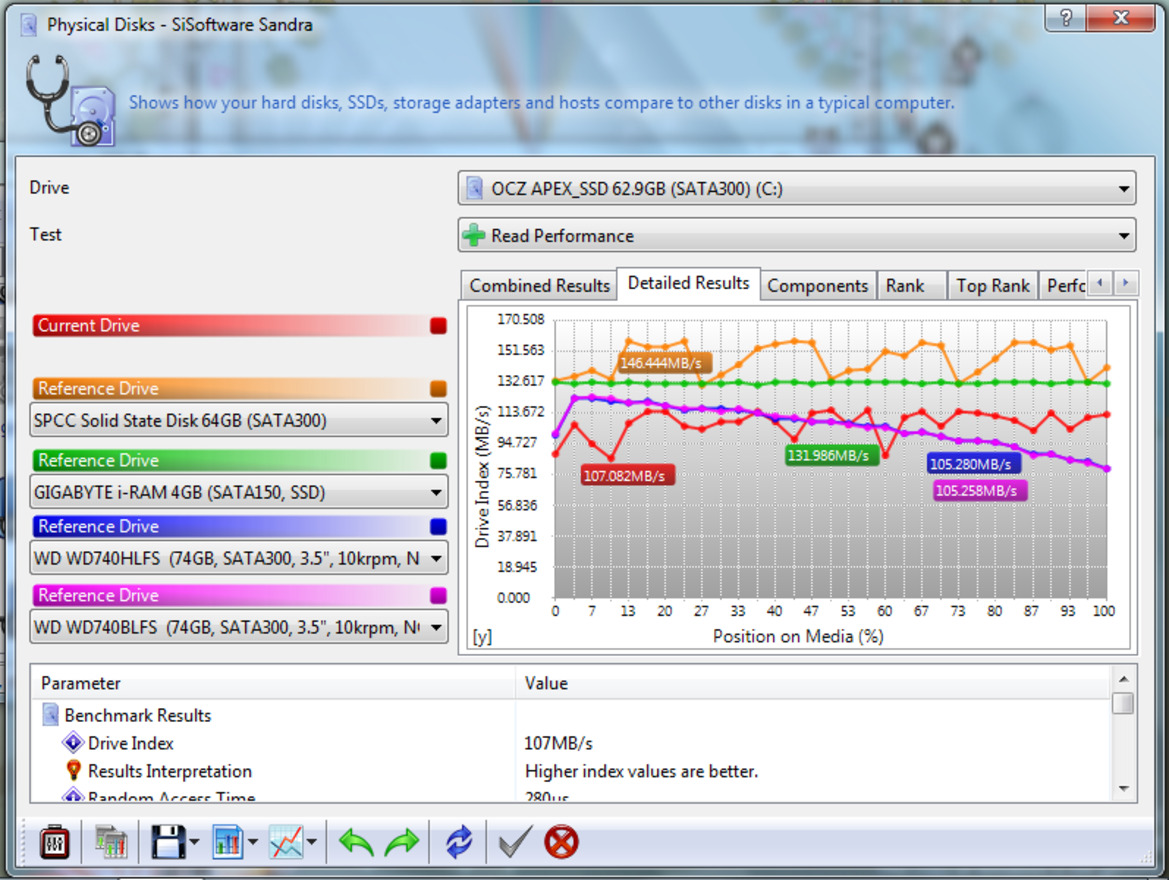Click the blue Reference Drive color swatch

click(438, 527)
